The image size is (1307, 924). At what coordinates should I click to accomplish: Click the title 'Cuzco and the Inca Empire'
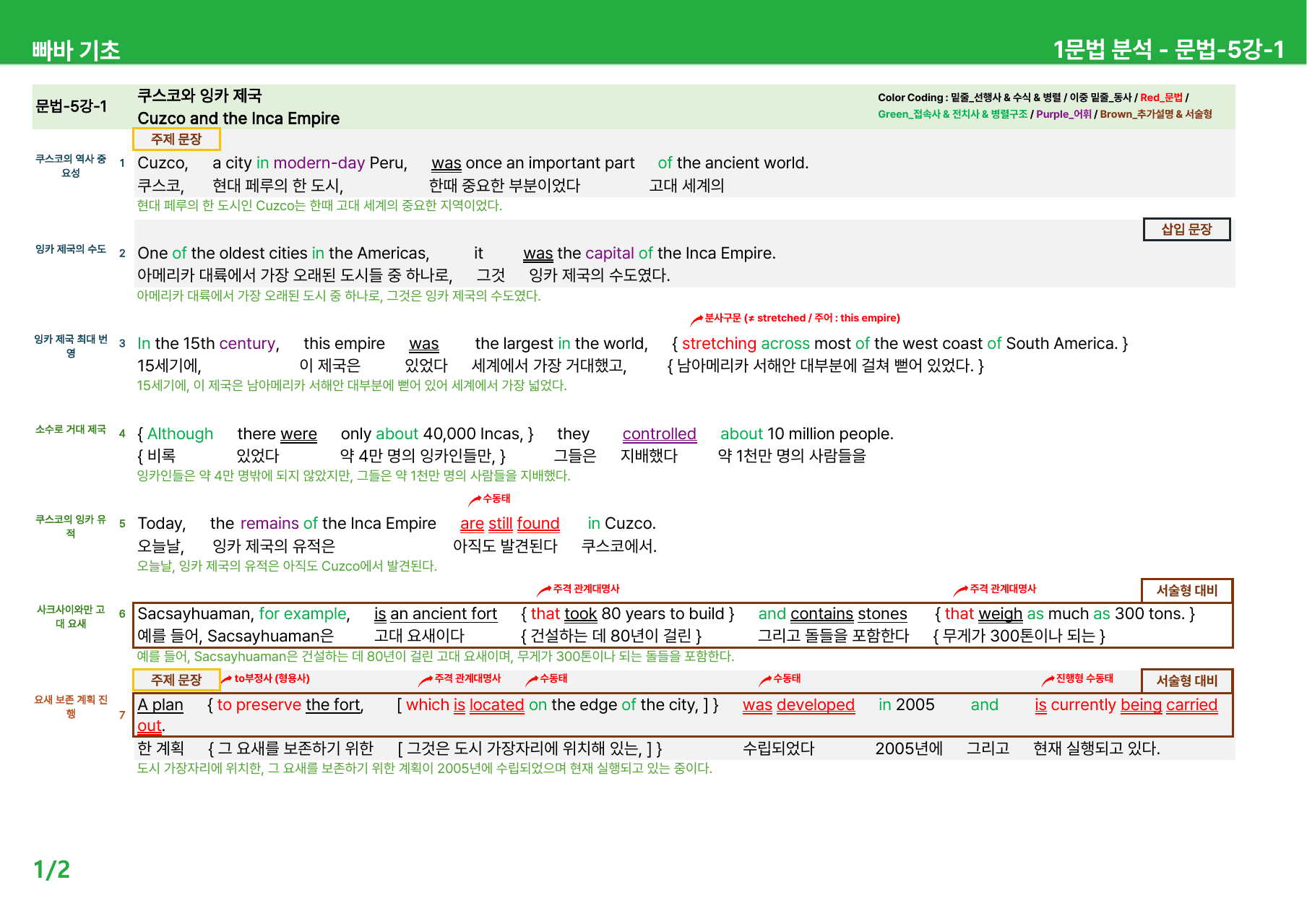coord(238,118)
